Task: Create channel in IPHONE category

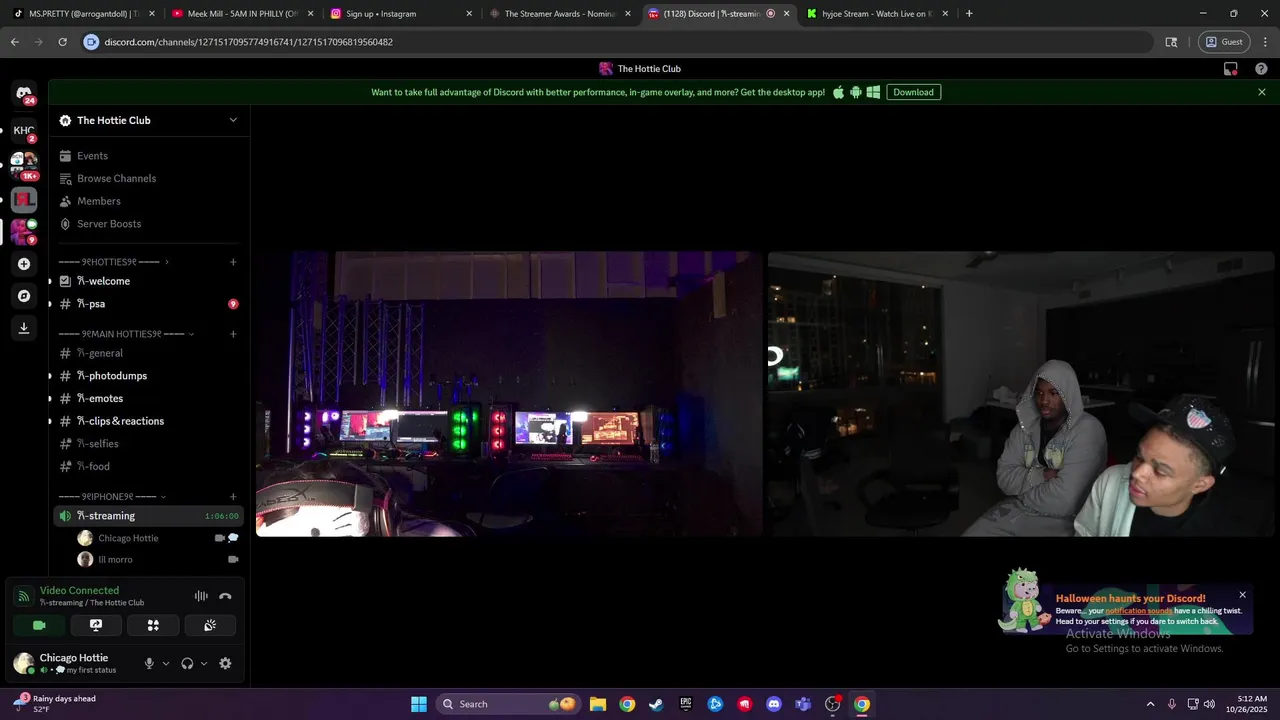Action: point(233,497)
